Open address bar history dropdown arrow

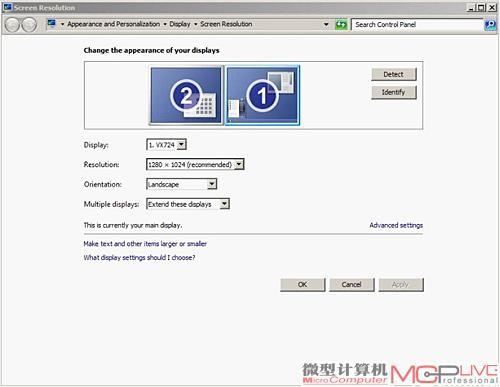(x=326, y=24)
